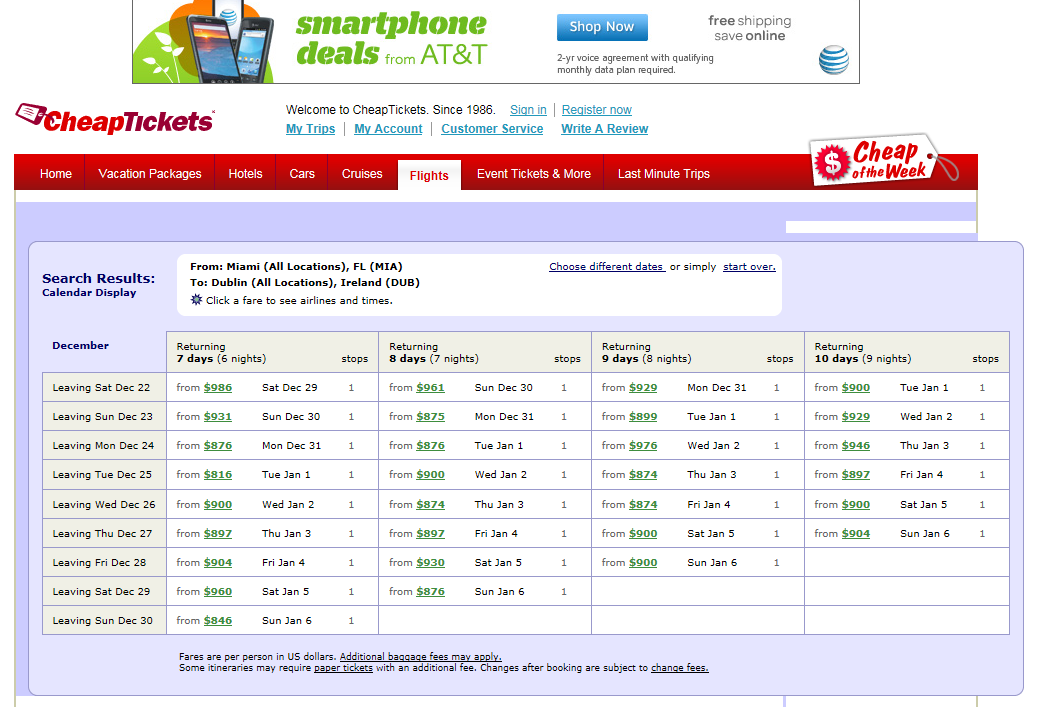The height and width of the screenshot is (707, 1039).
Task: Click start over to reset the search
Action: click(749, 266)
